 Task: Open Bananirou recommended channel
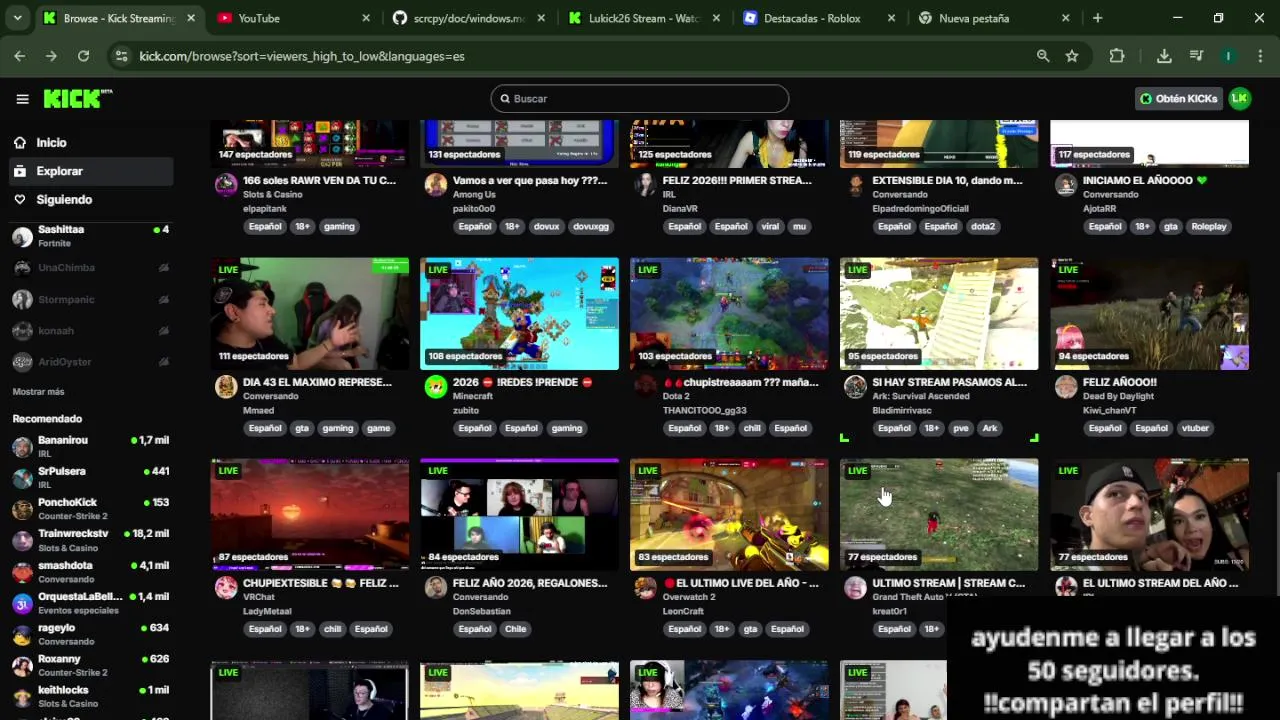[90, 447]
